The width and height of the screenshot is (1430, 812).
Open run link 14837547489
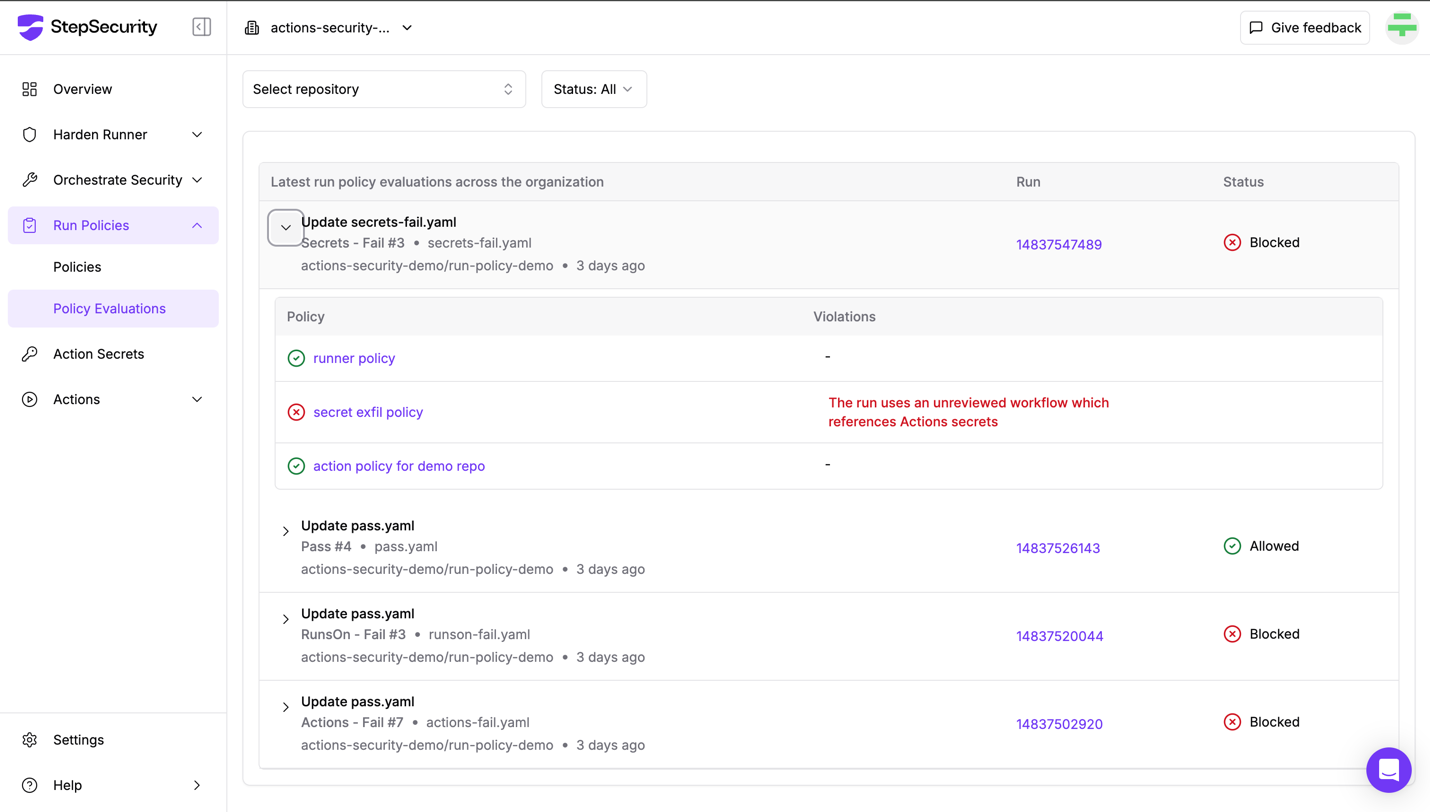[1059, 245]
